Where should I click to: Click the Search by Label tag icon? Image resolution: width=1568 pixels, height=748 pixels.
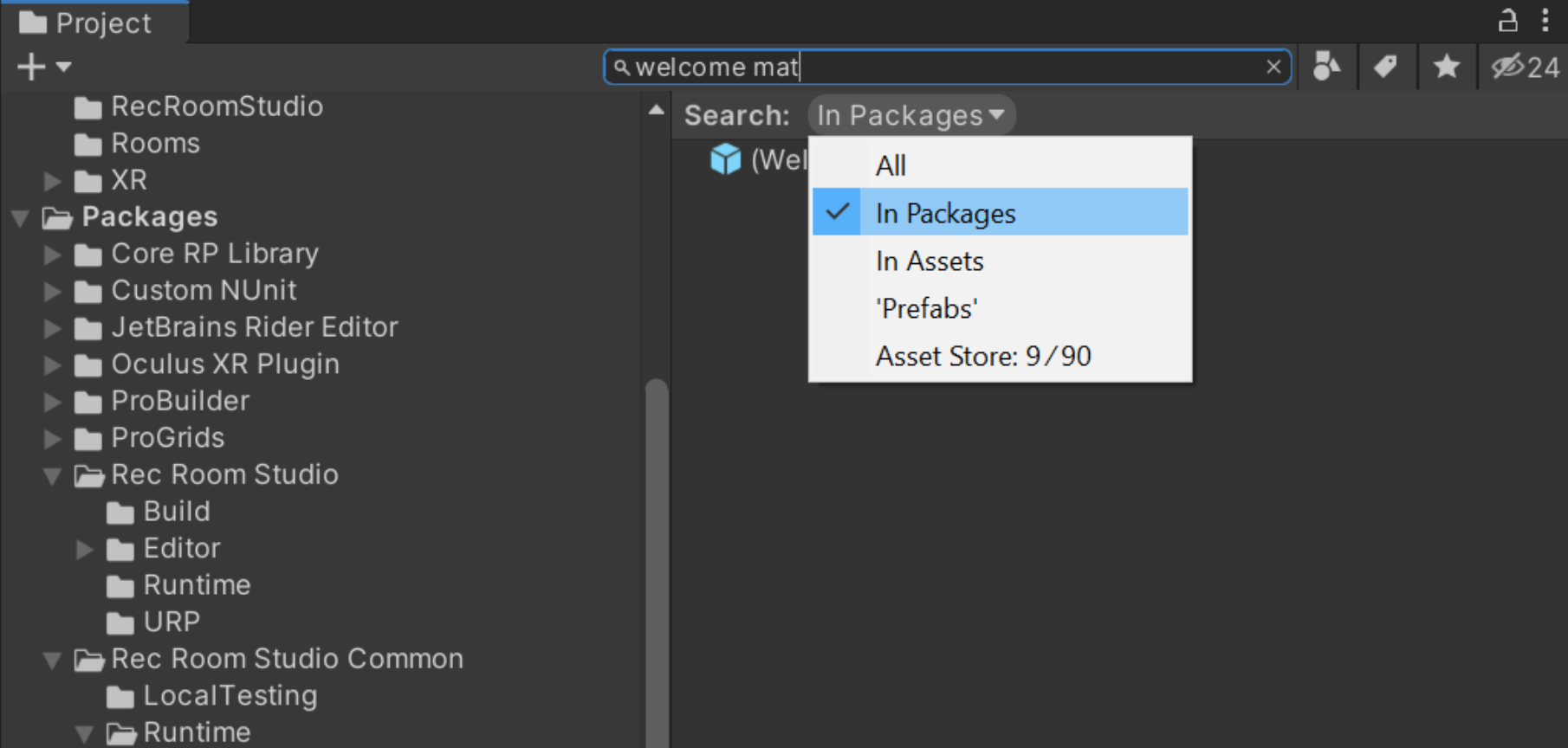pyautogui.click(x=1386, y=67)
